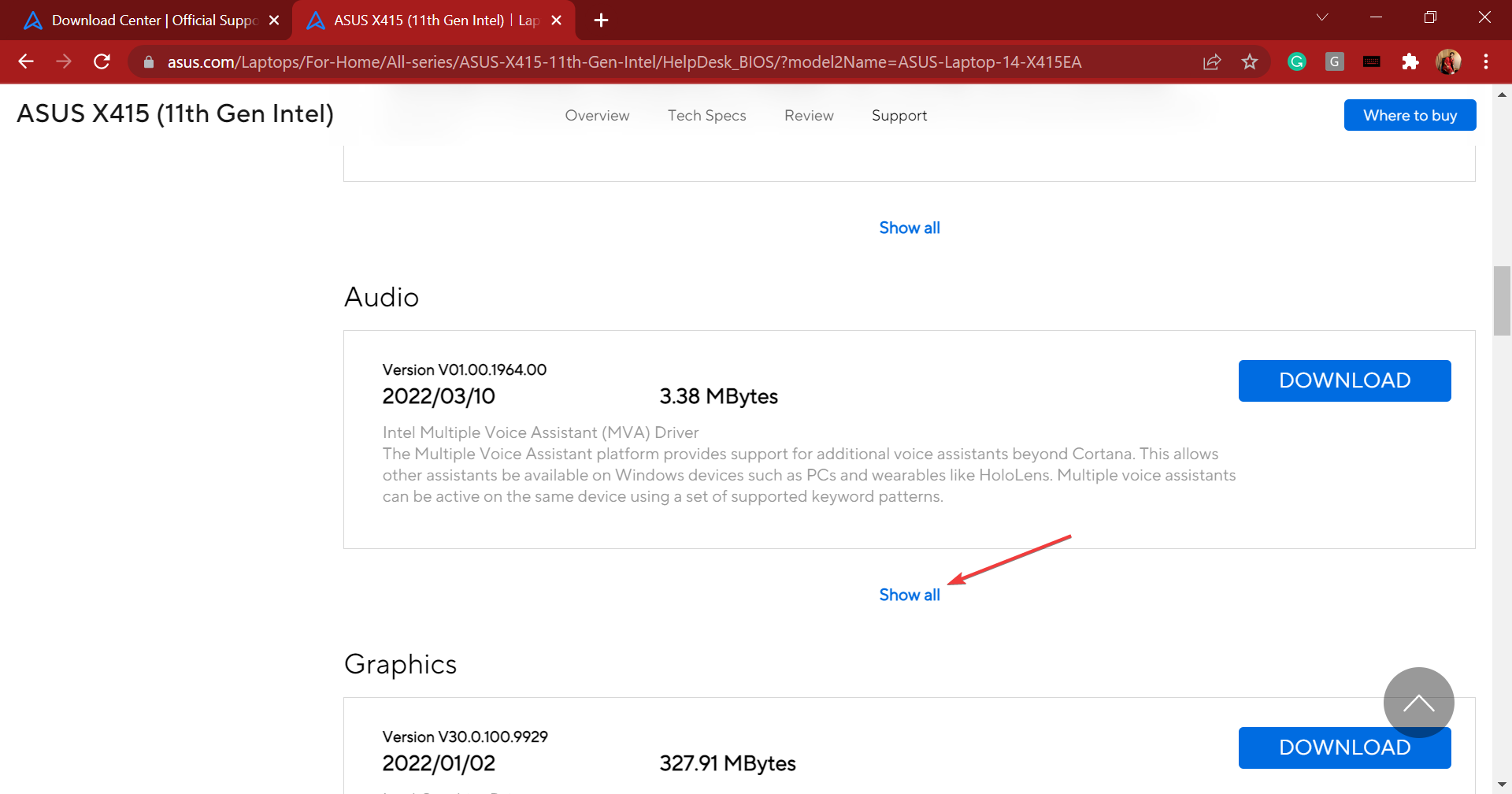Click the scrollbar up arrow
The image size is (1512, 794).
tap(1502, 94)
